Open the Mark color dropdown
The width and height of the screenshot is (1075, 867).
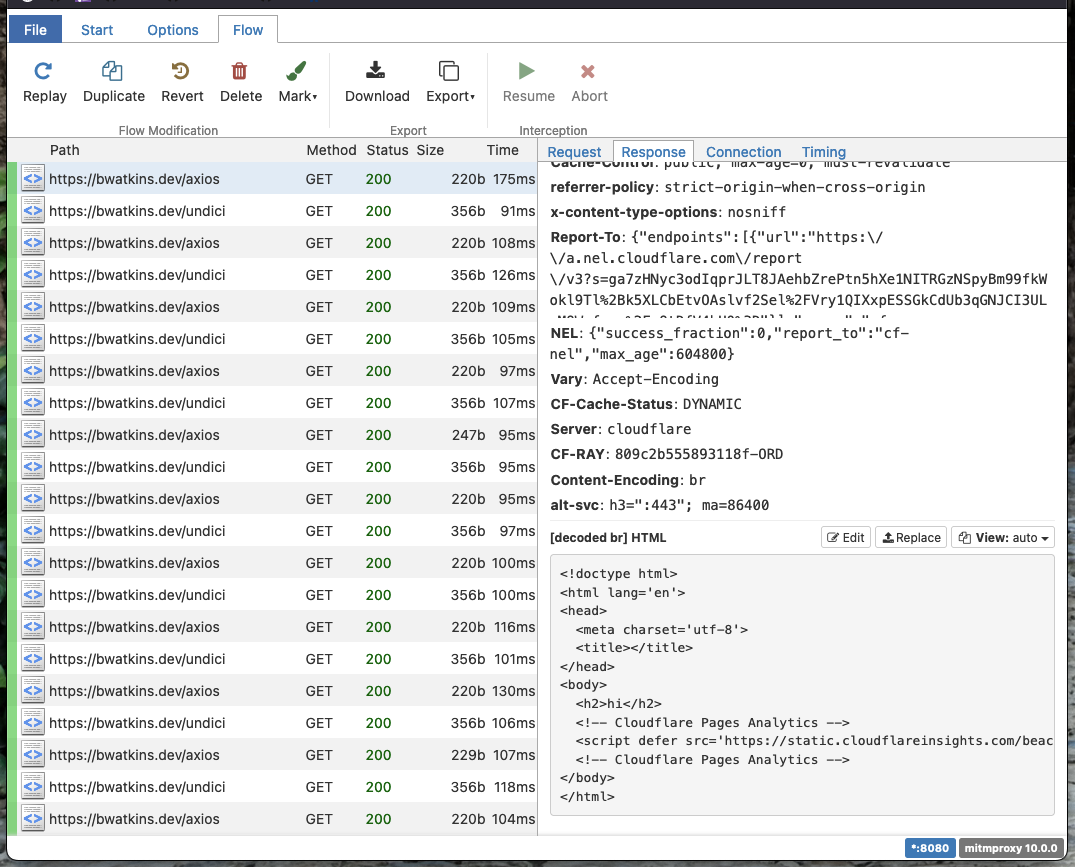tap(317, 96)
